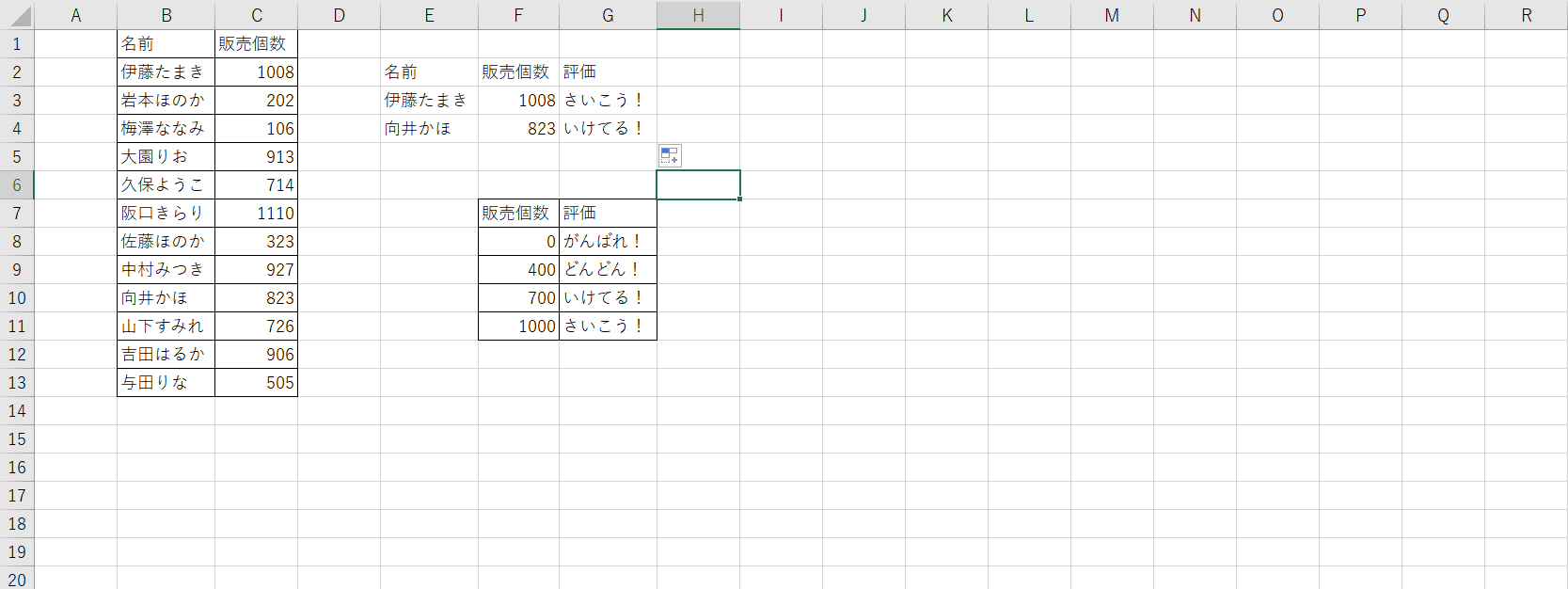
Task: Click the sales value 505
Action: coord(257,383)
